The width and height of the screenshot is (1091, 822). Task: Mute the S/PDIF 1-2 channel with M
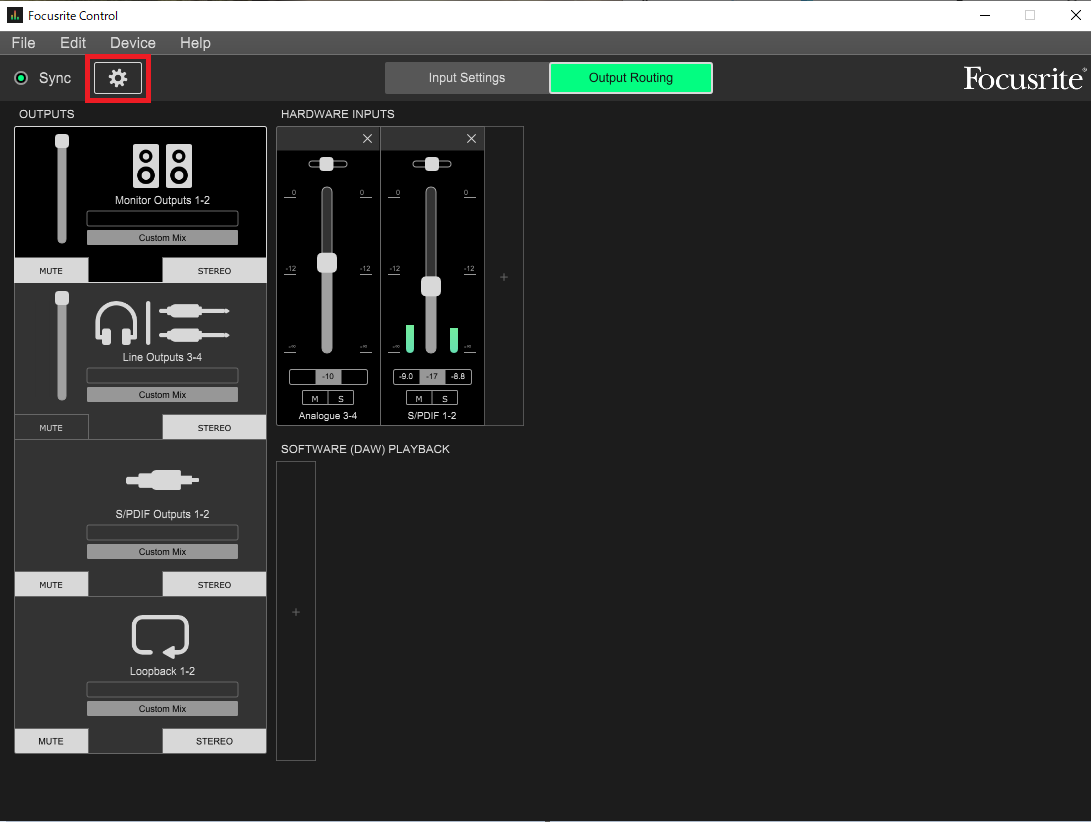419,398
